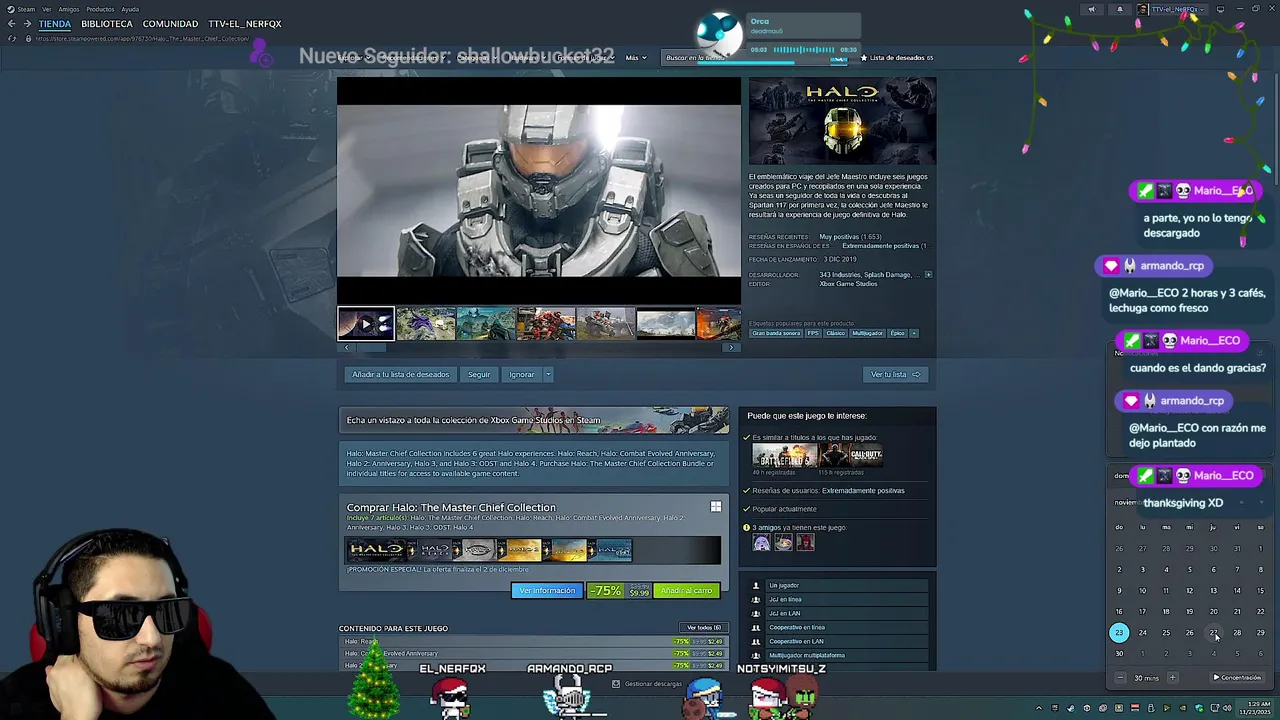Open Steam notifications bell icon
This screenshot has width=1280, height=720.
coord(1120,9)
